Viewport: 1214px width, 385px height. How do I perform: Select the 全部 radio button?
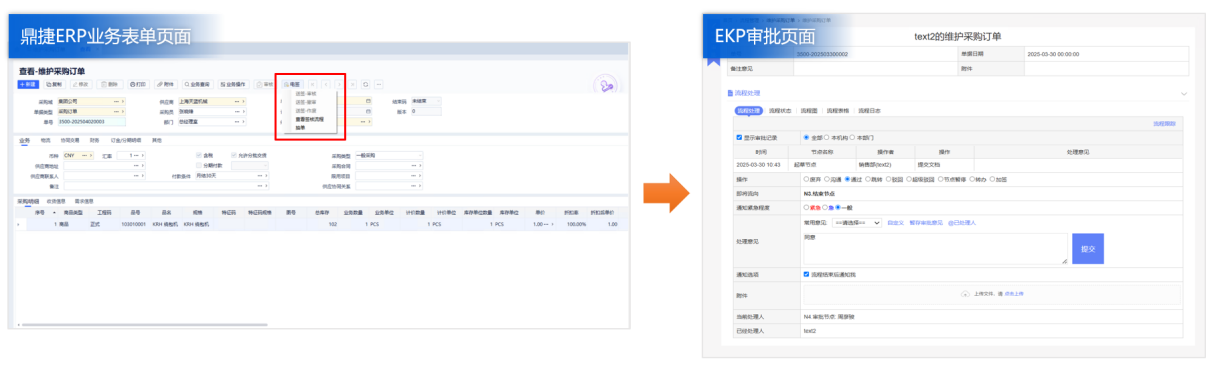[x=806, y=137]
